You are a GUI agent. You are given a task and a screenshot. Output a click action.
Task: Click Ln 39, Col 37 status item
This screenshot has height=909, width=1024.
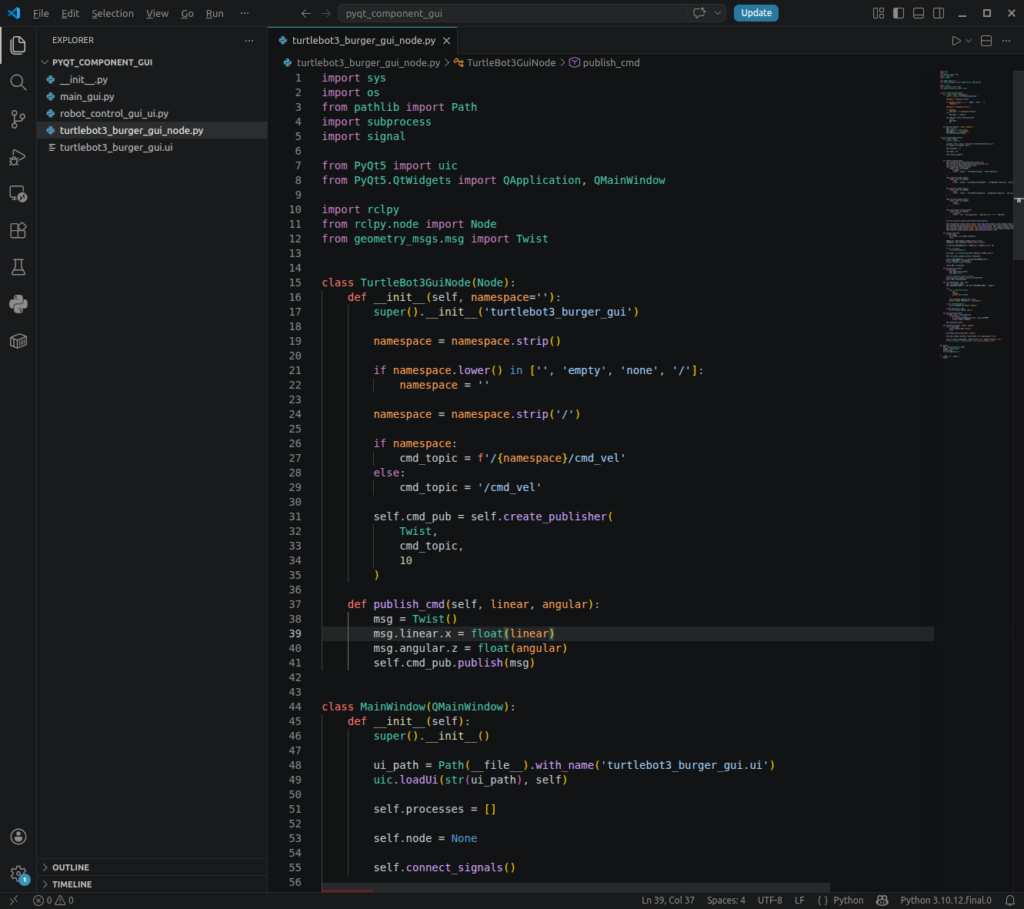coord(667,901)
